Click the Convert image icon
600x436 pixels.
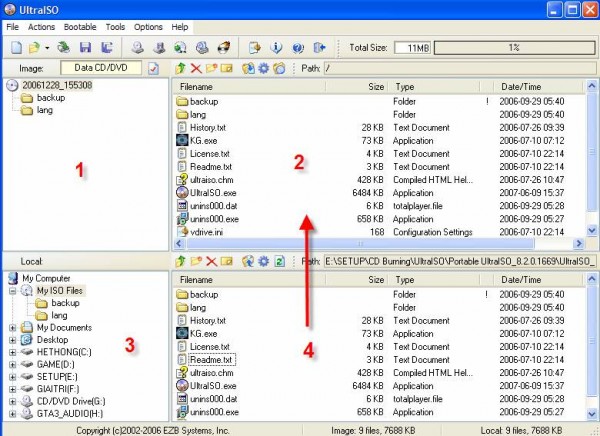tap(180, 47)
